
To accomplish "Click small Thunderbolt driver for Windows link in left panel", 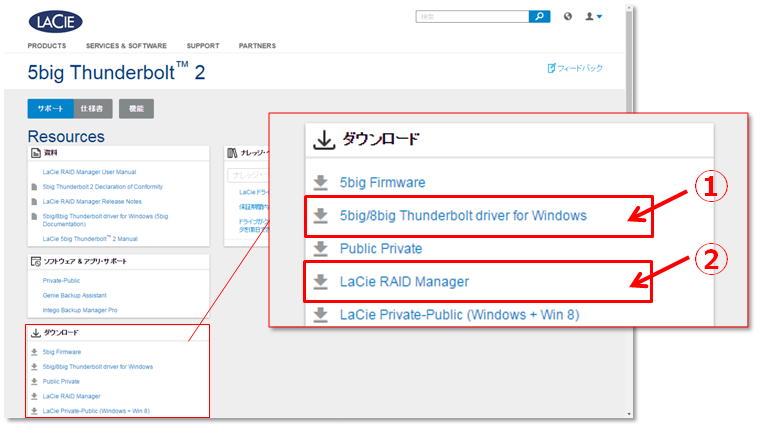I will coord(98,367).
